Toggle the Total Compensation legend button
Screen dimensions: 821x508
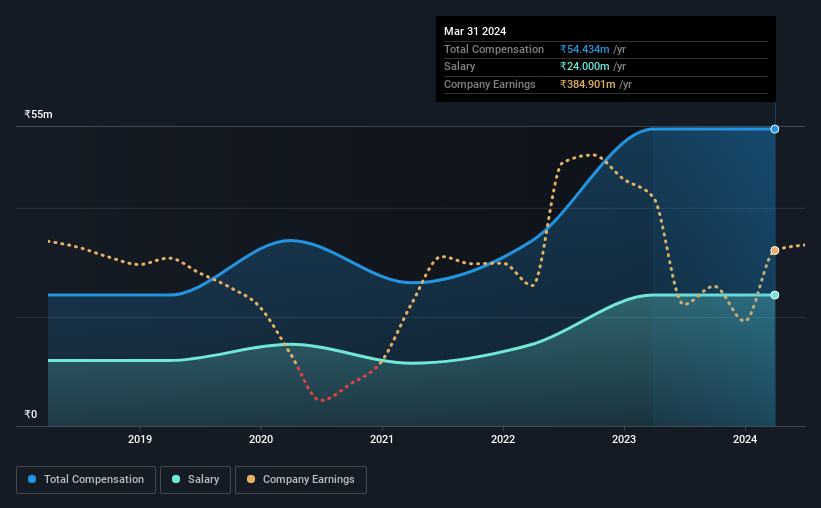click(86, 480)
